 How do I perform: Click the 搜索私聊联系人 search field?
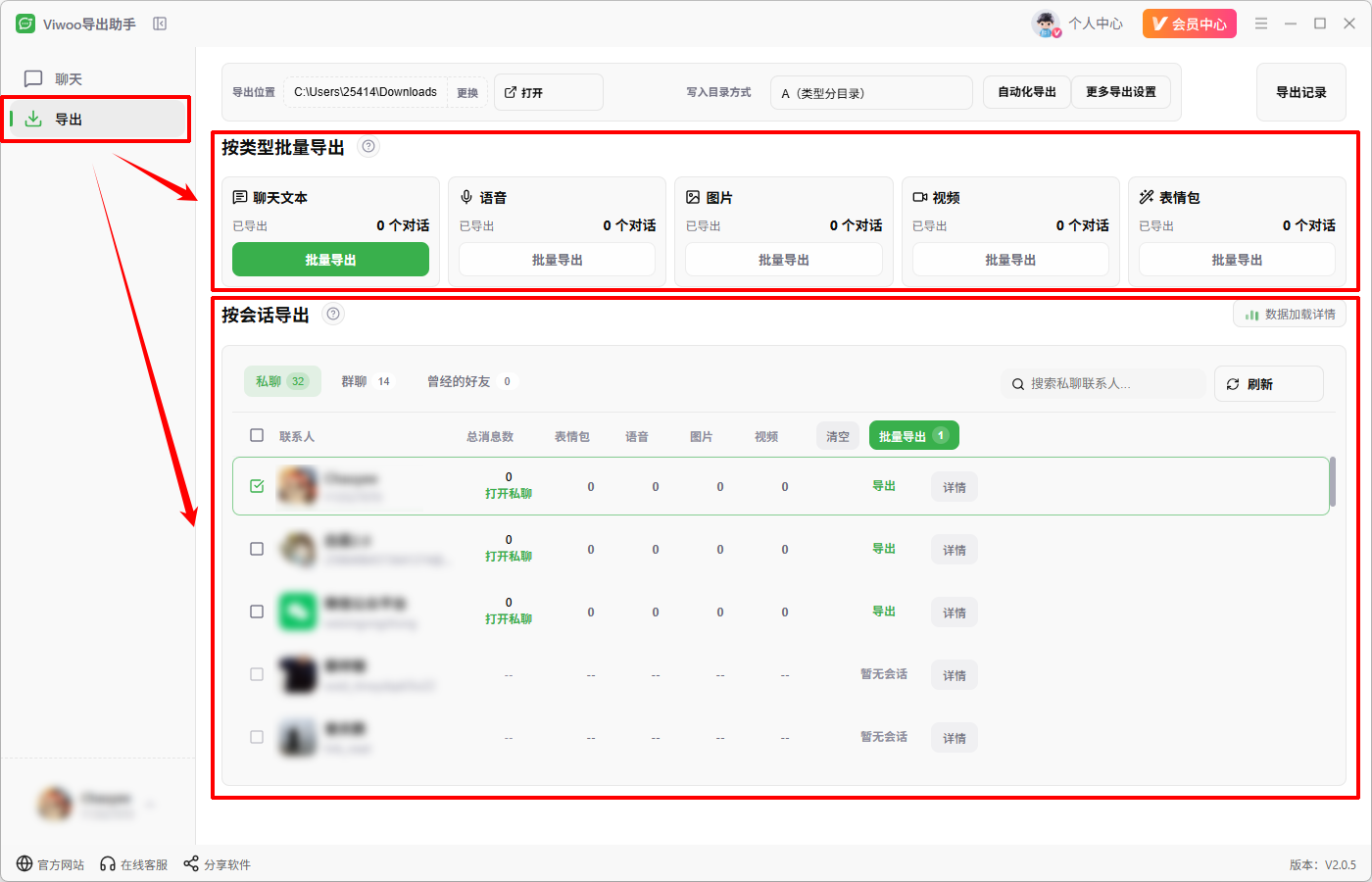1103,383
